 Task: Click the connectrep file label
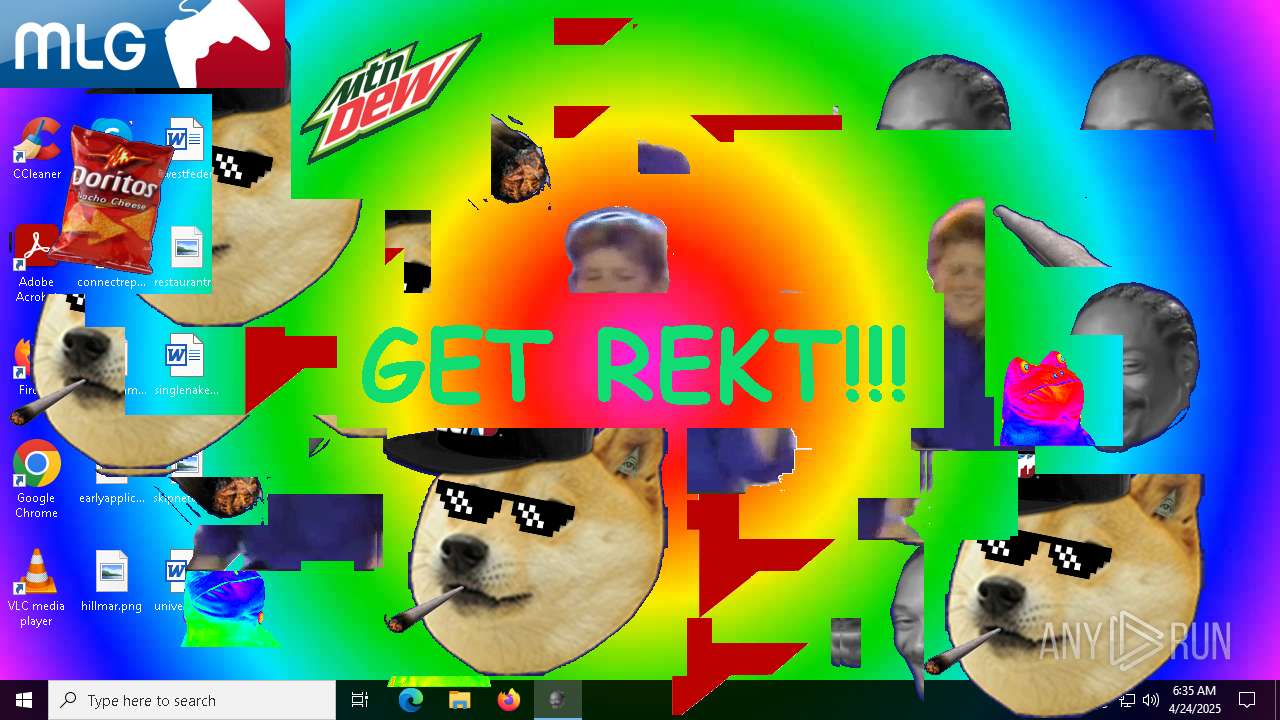tap(112, 282)
